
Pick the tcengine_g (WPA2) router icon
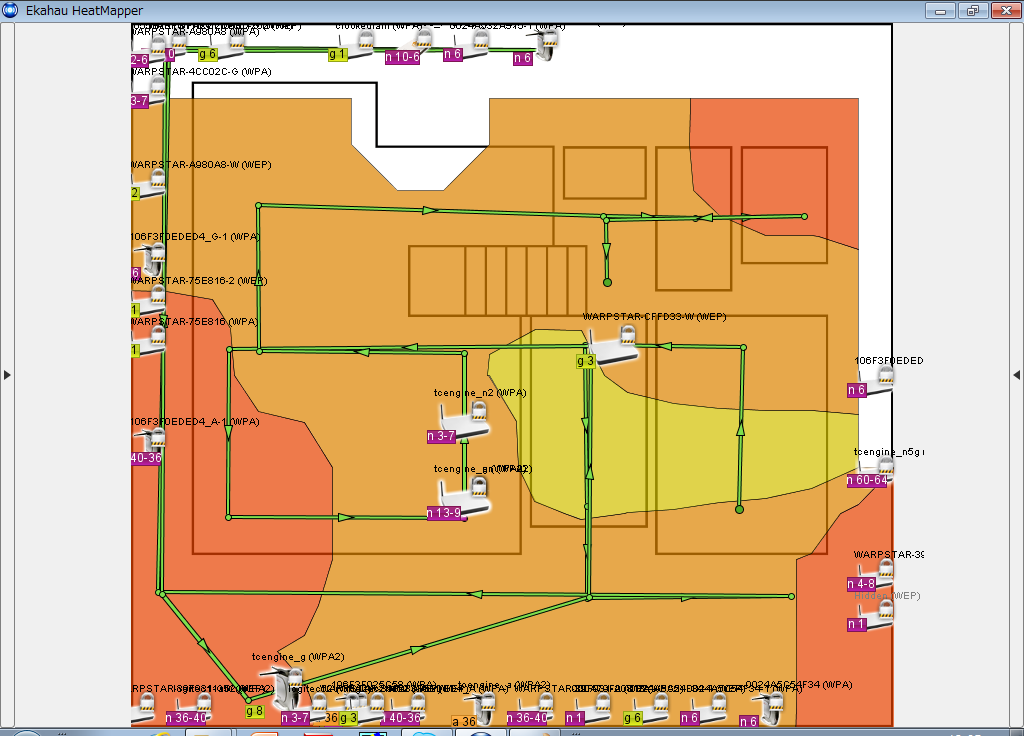point(282,688)
